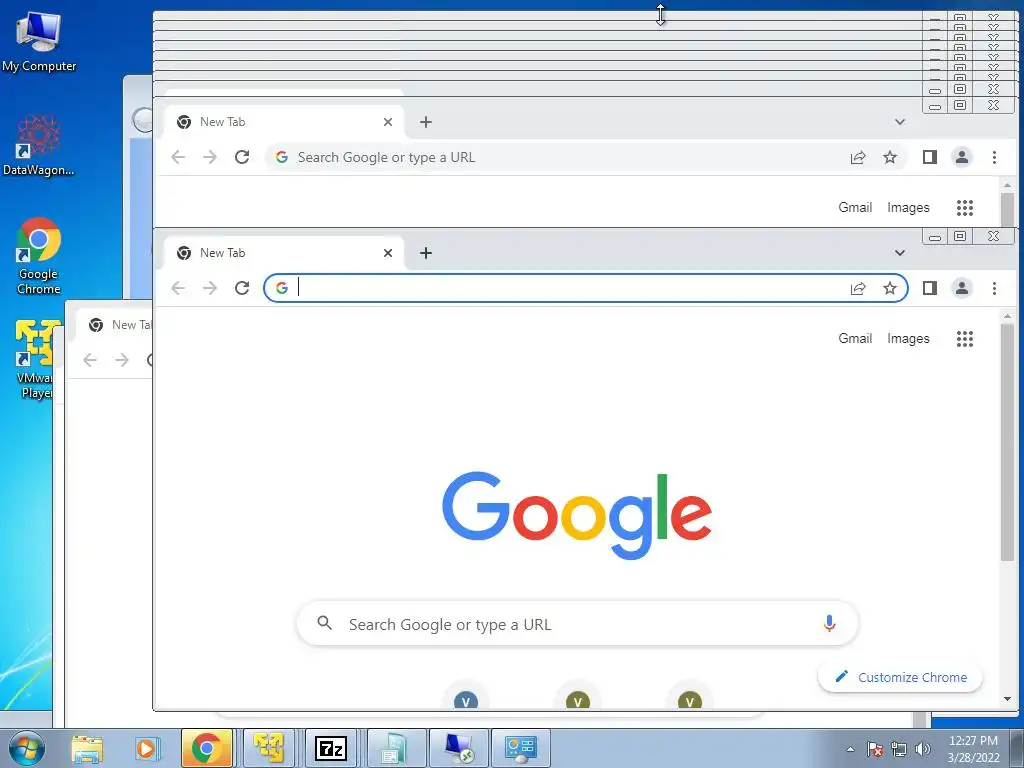Share this page icon in front window omnibox
The width and height of the screenshot is (1024, 768).
(858, 288)
